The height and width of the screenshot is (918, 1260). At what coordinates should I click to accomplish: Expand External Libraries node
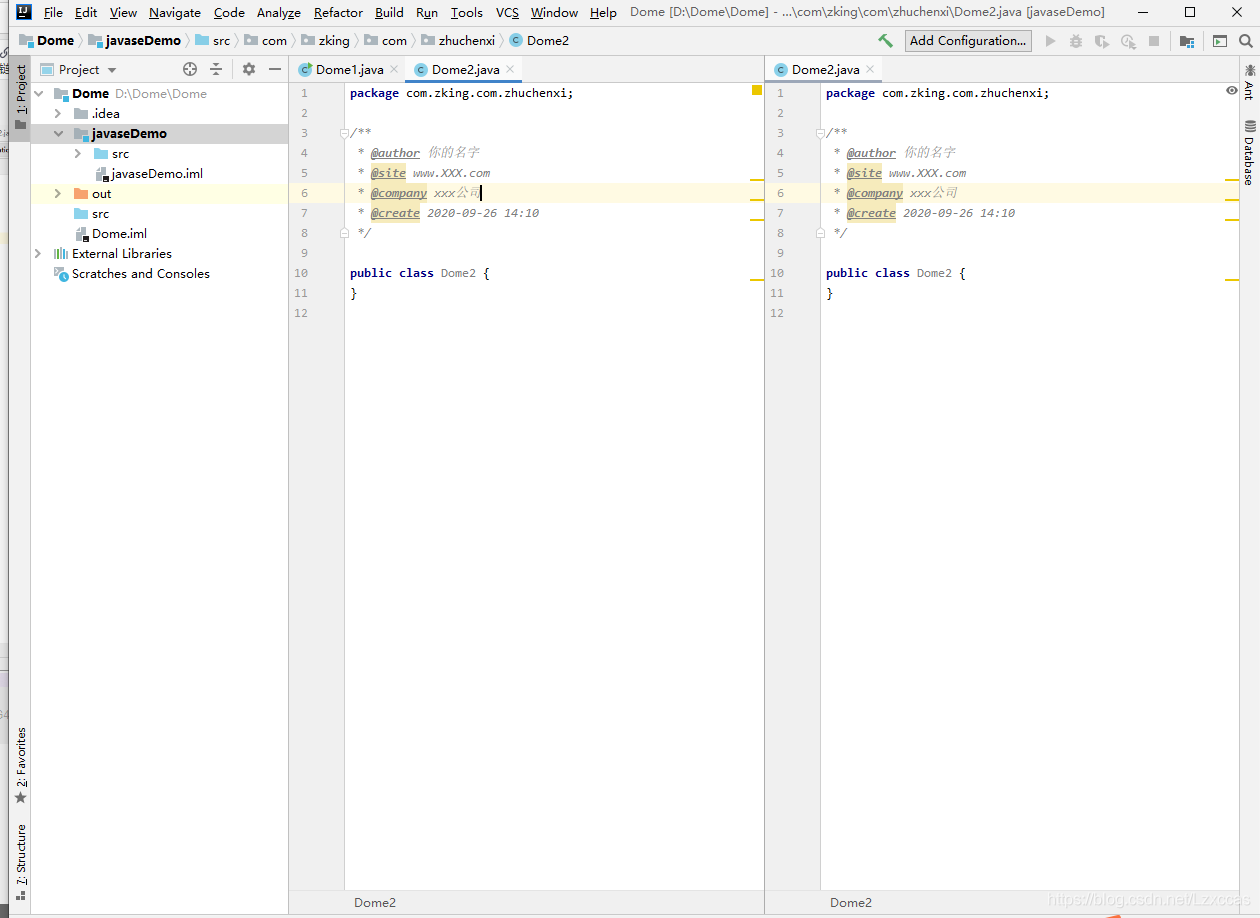point(39,253)
